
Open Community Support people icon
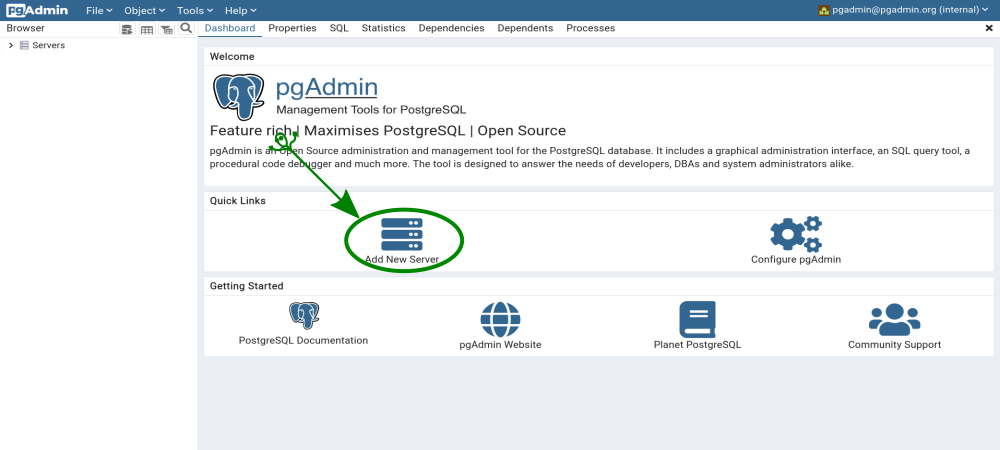[894, 319]
